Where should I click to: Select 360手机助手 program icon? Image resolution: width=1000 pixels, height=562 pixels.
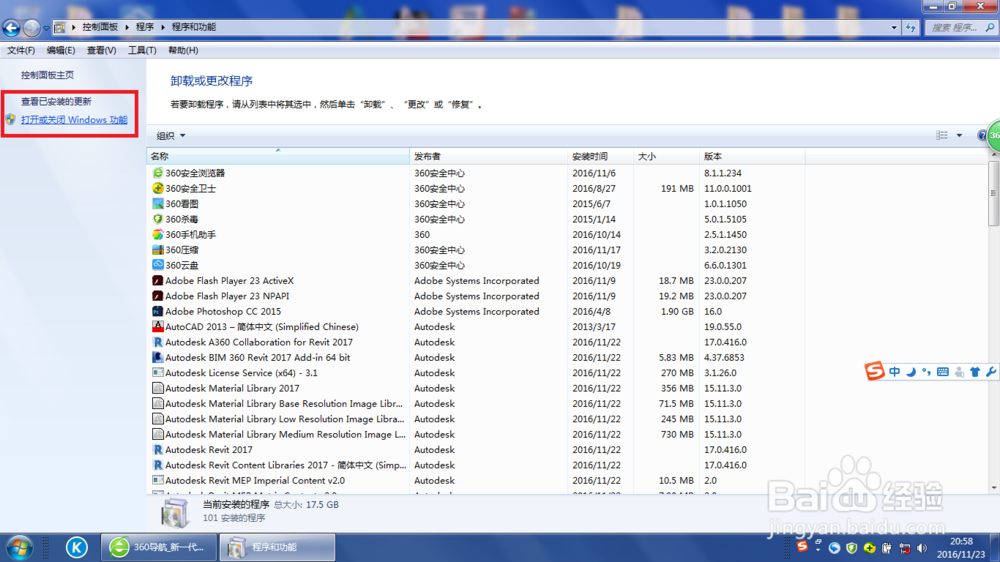coord(158,234)
